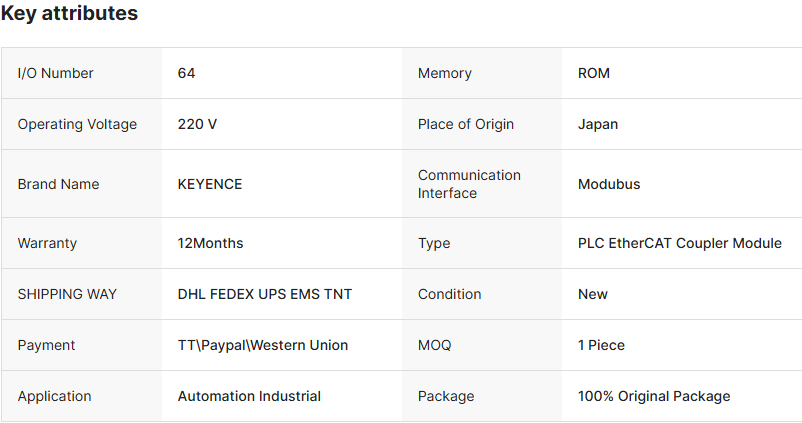Click the 1 Piece MOQ value
Viewport: 802px width, 423px height.
pyautogui.click(x=601, y=345)
